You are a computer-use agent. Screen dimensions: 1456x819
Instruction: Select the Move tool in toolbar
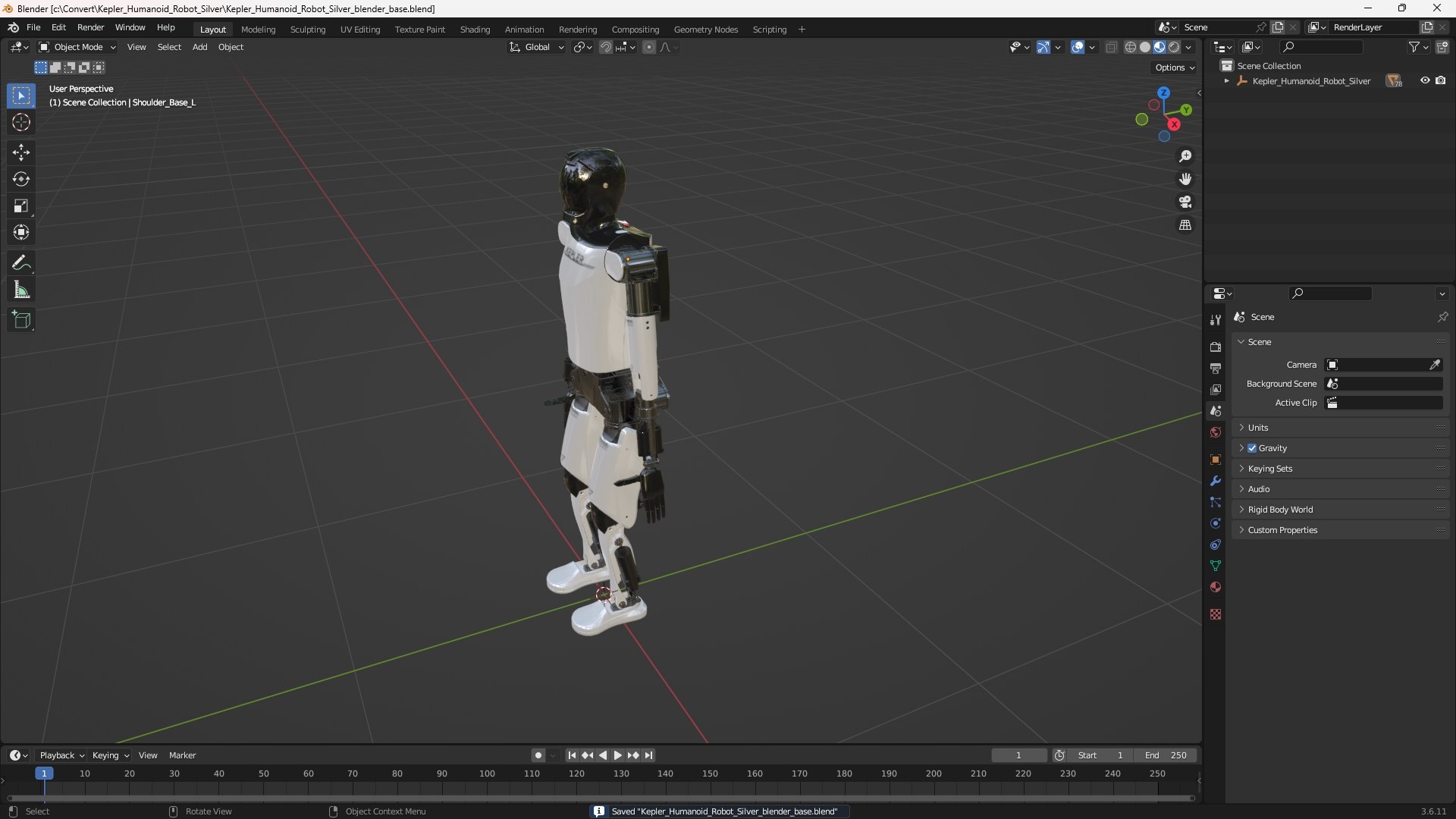point(21,152)
